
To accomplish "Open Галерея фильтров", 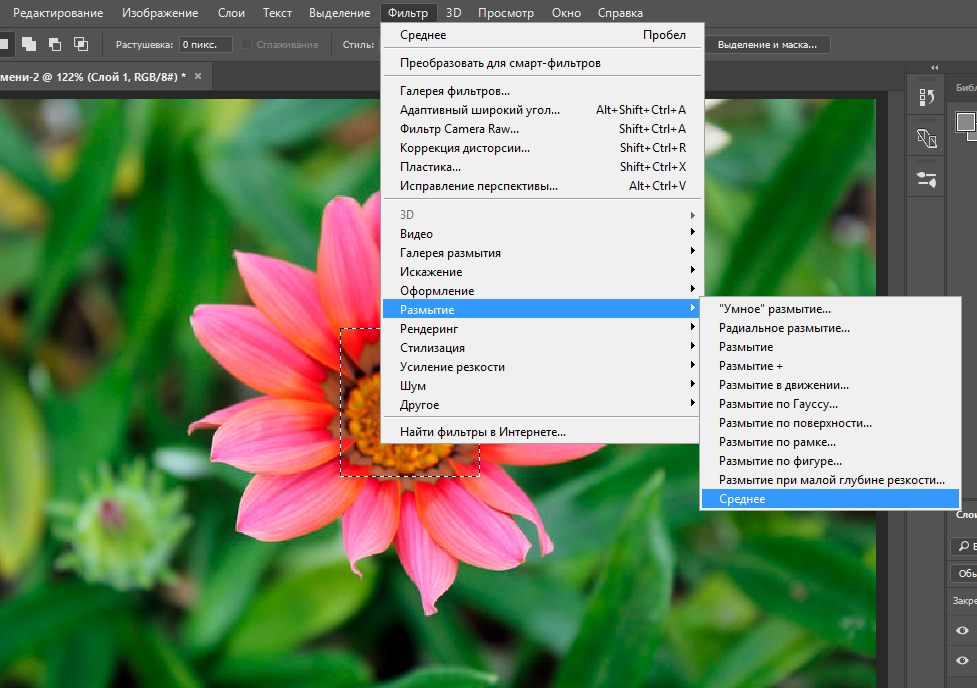I will coord(542,91).
